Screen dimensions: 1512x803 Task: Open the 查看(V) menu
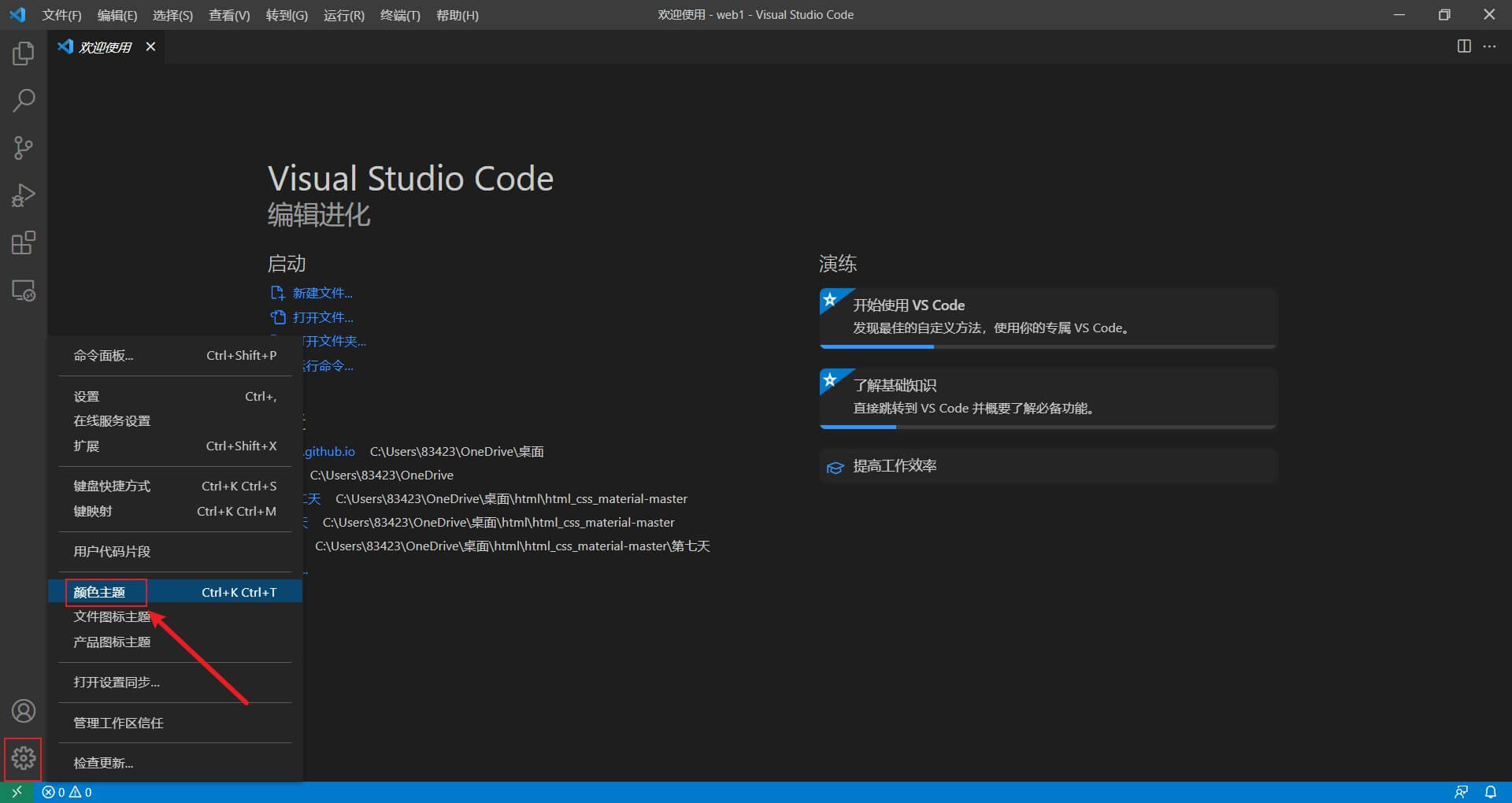pyautogui.click(x=229, y=15)
